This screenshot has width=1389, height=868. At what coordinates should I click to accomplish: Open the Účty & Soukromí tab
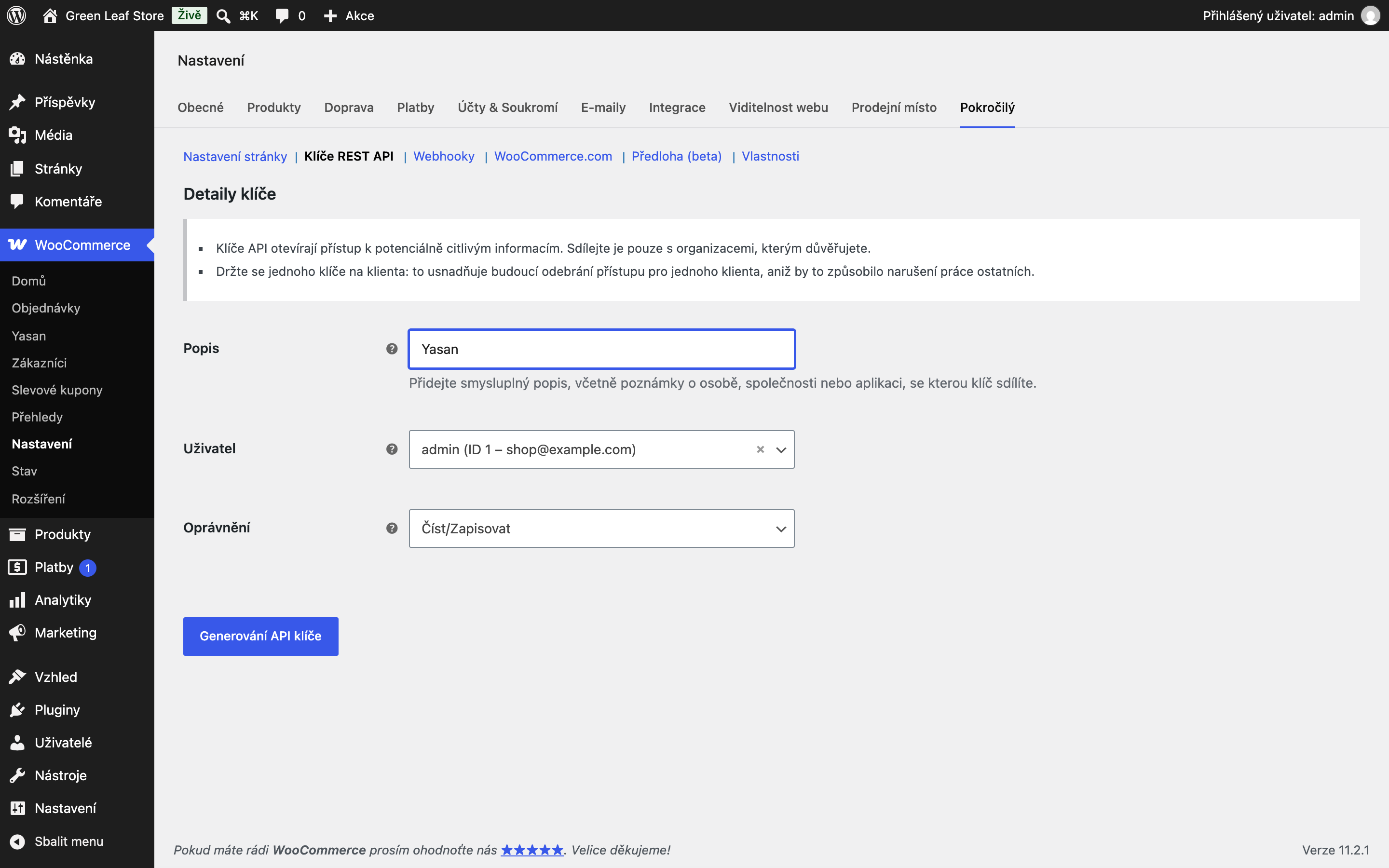pyautogui.click(x=507, y=108)
